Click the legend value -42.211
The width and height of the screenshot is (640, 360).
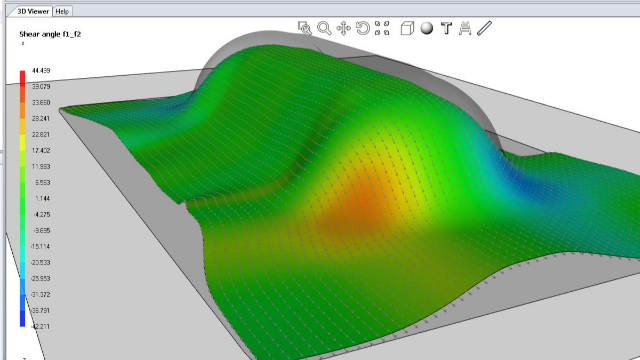coord(40,327)
